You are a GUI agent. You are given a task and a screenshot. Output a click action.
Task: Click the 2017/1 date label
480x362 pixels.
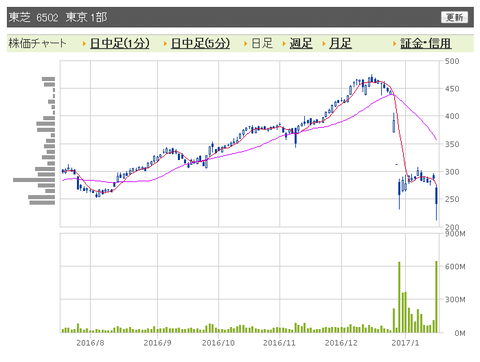tap(405, 343)
